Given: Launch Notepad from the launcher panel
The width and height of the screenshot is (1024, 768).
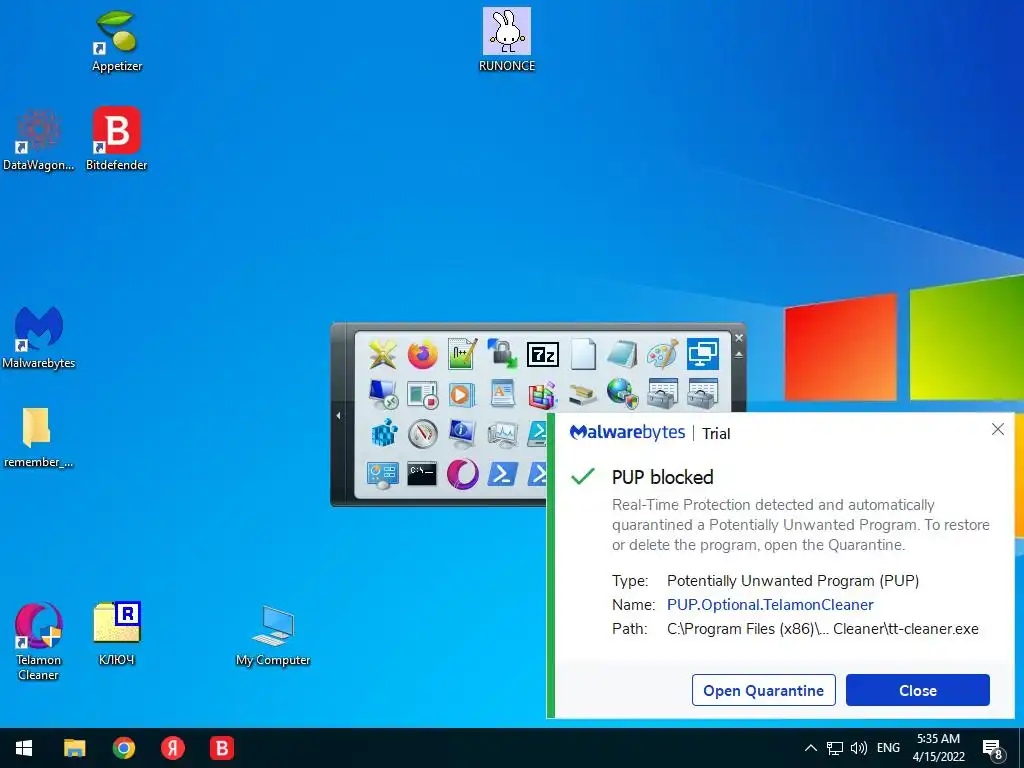Looking at the screenshot, I should [x=622, y=355].
